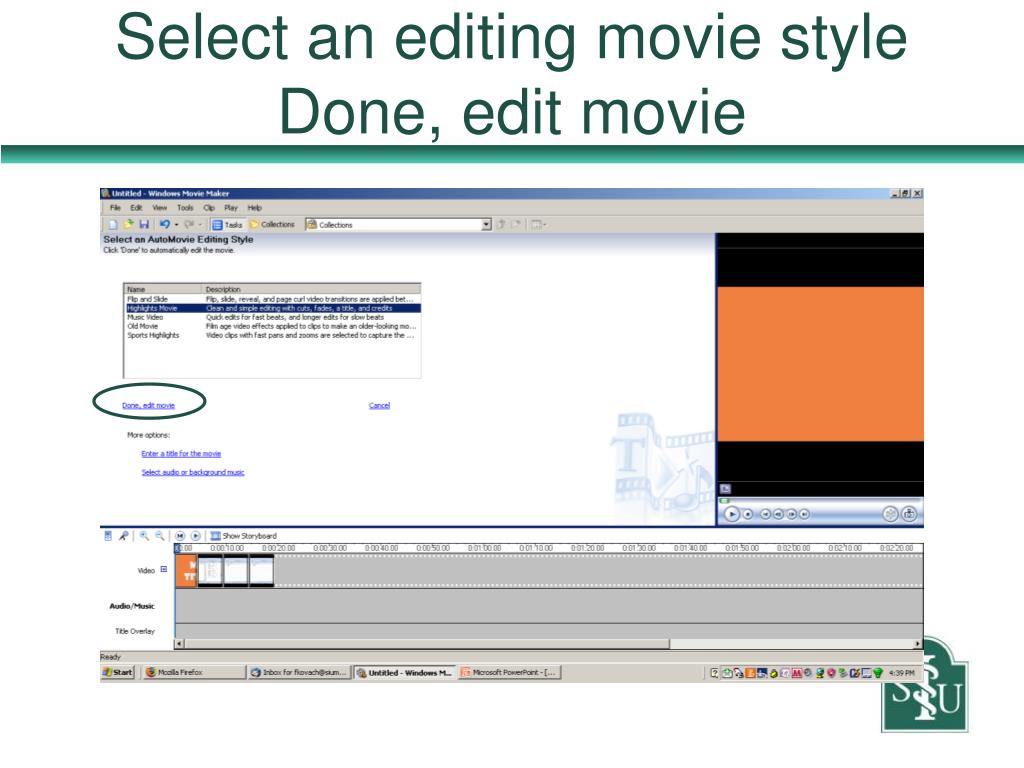Click the 0:01:00.00 mark on timeline ruler
The image size is (1024, 768).
[484, 549]
